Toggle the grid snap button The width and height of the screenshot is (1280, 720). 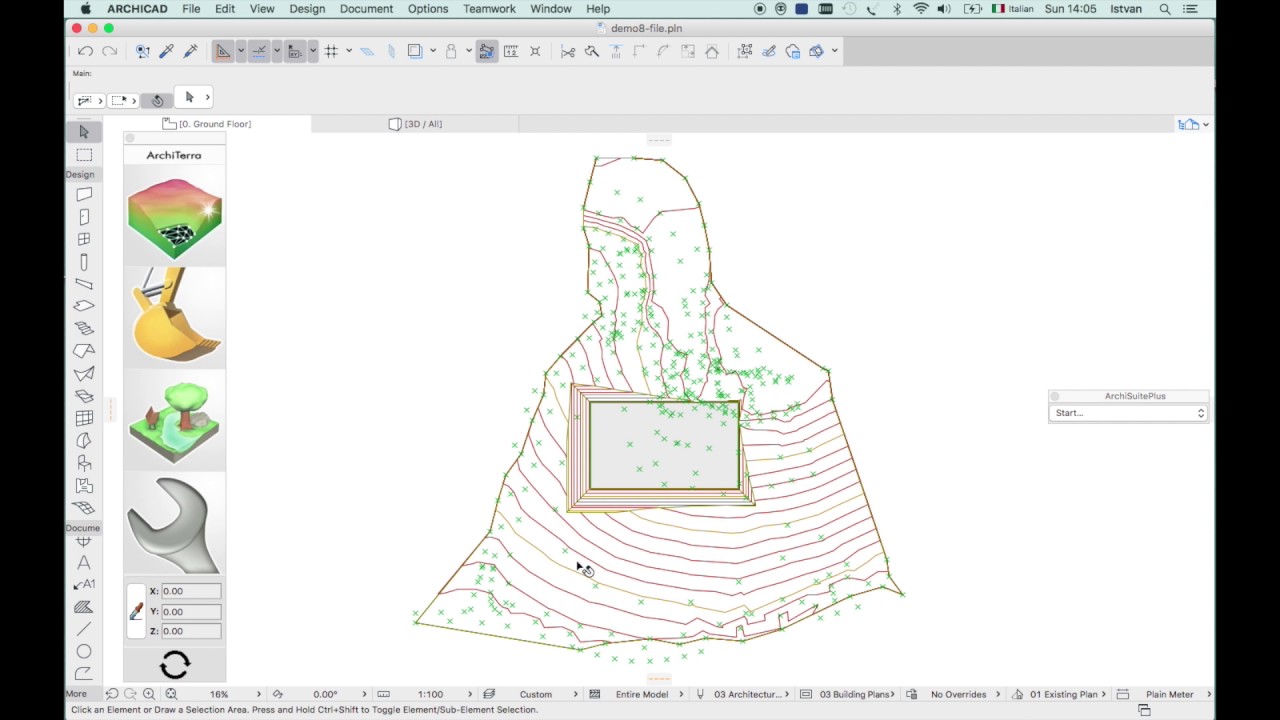[331, 51]
